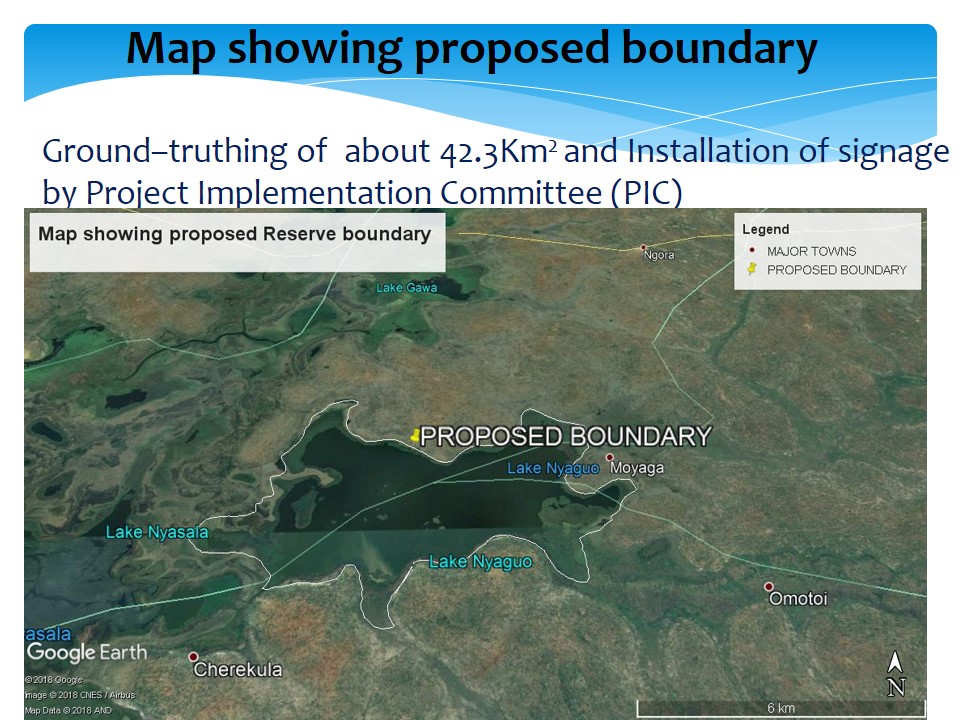The width and height of the screenshot is (960, 720).
Task: Click the slide title 'Map showing proposed boundary'
Action: (x=471, y=48)
